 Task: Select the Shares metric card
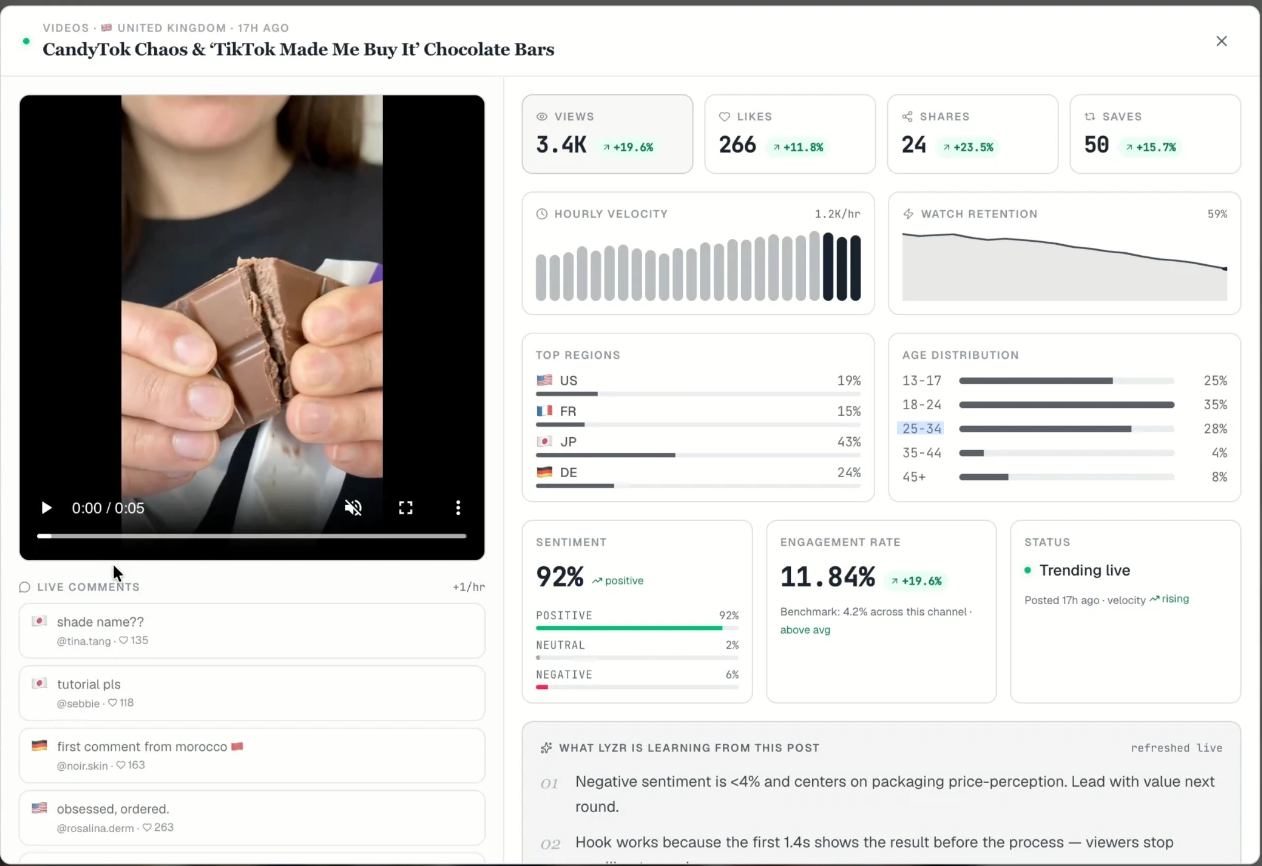(x=972, y=134)
